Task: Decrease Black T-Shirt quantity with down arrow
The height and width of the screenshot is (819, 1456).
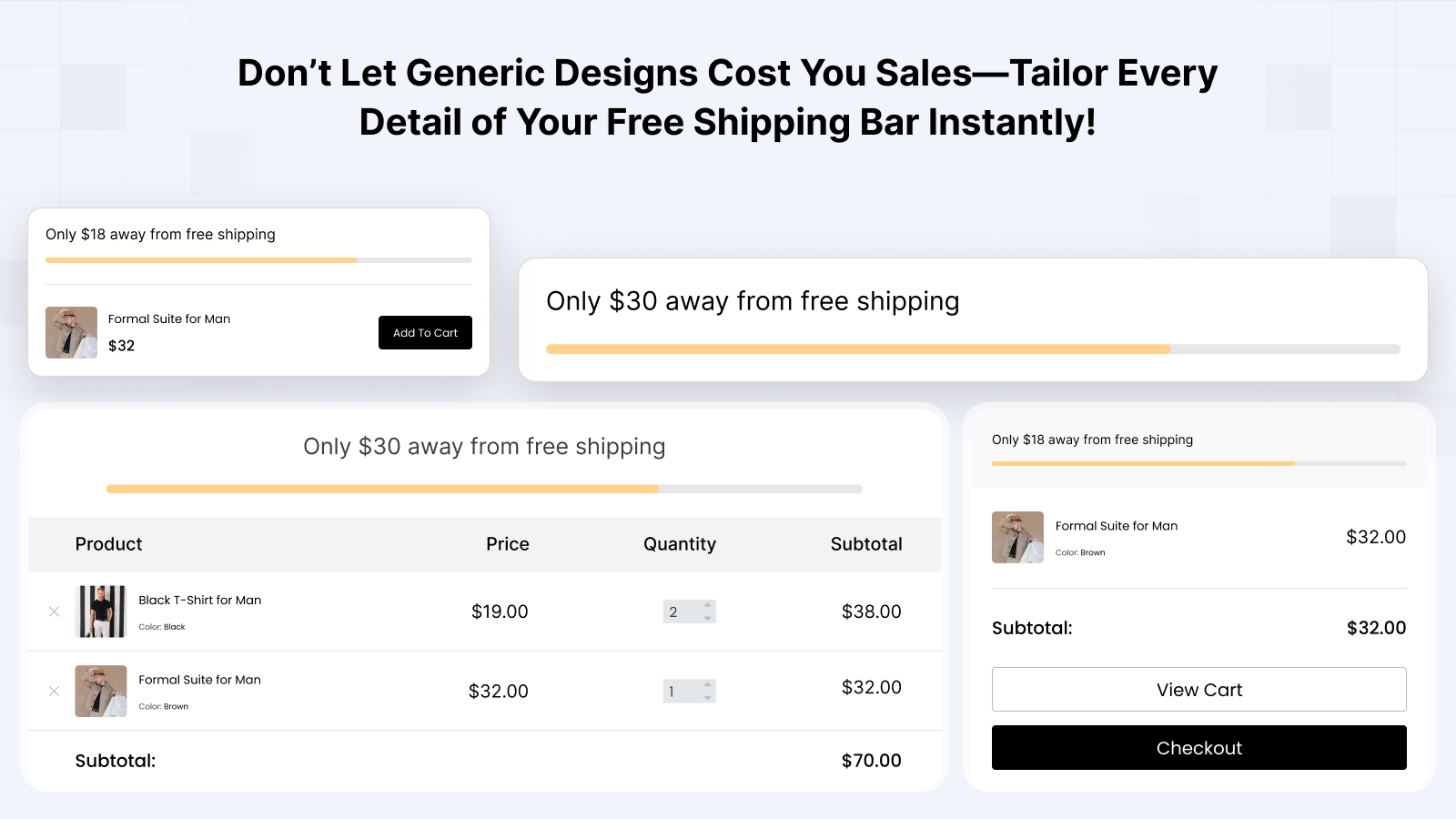Action: (706, 617)
